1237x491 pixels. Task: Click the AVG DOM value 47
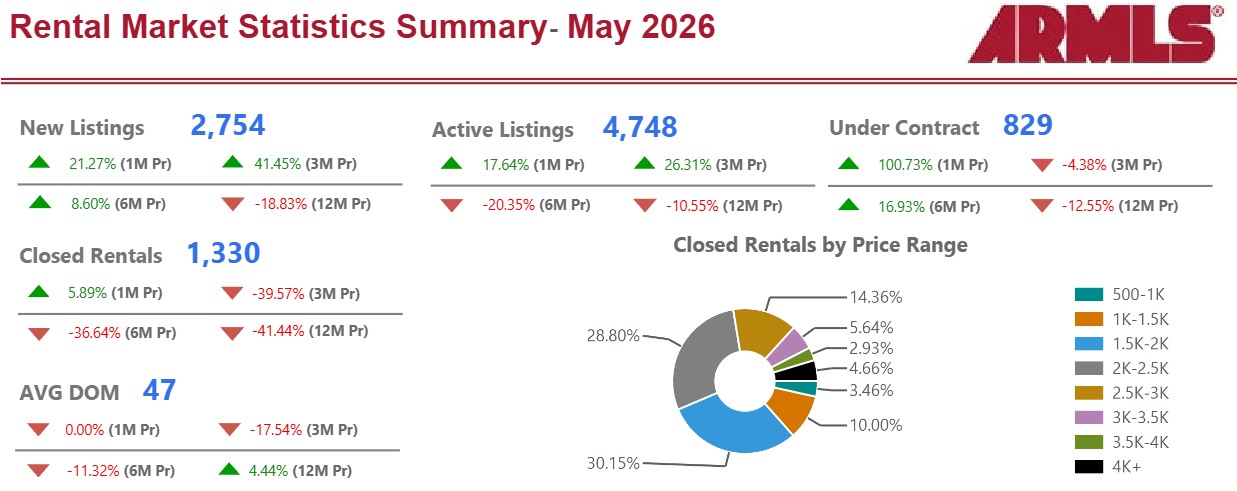click(x=160, y=390)
